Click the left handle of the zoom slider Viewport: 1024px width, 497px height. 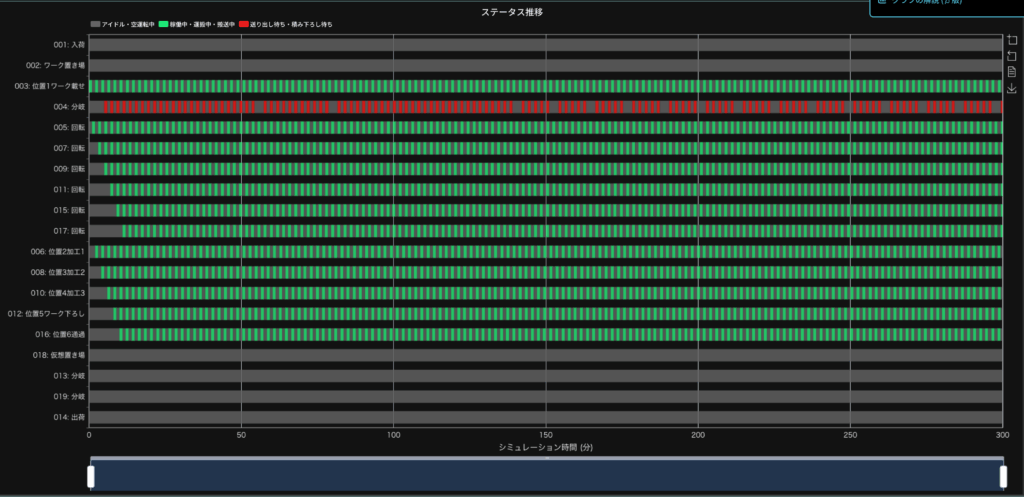click(91, 476)
